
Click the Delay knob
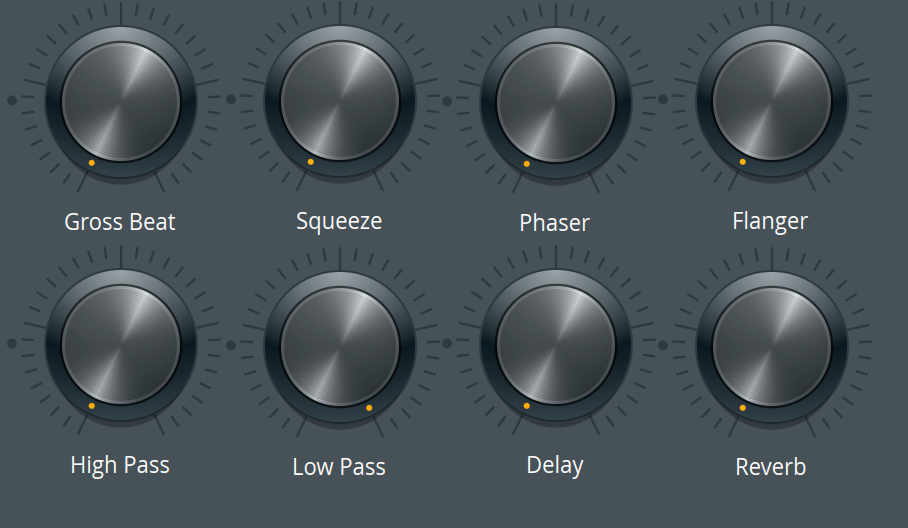[556, 345]
